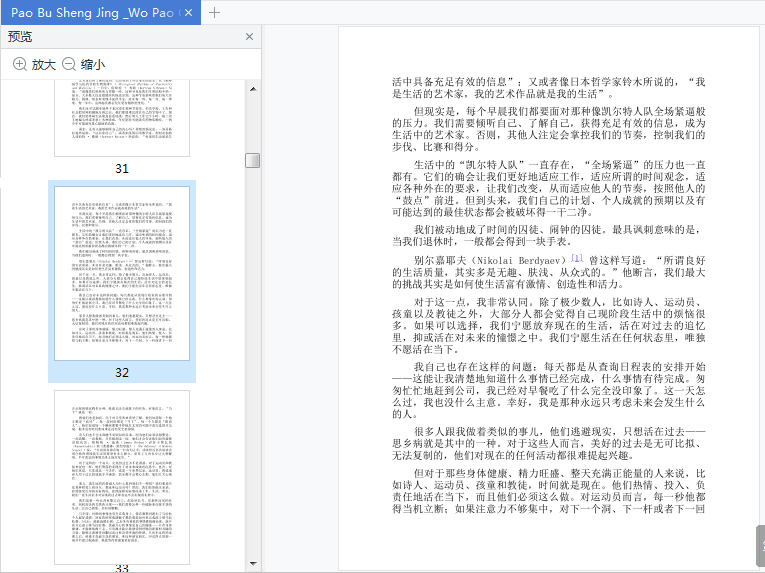Switch to the Pao Bu Sheng Jing tab
This screenshot has width=765, height=573.
coord(92,13)
